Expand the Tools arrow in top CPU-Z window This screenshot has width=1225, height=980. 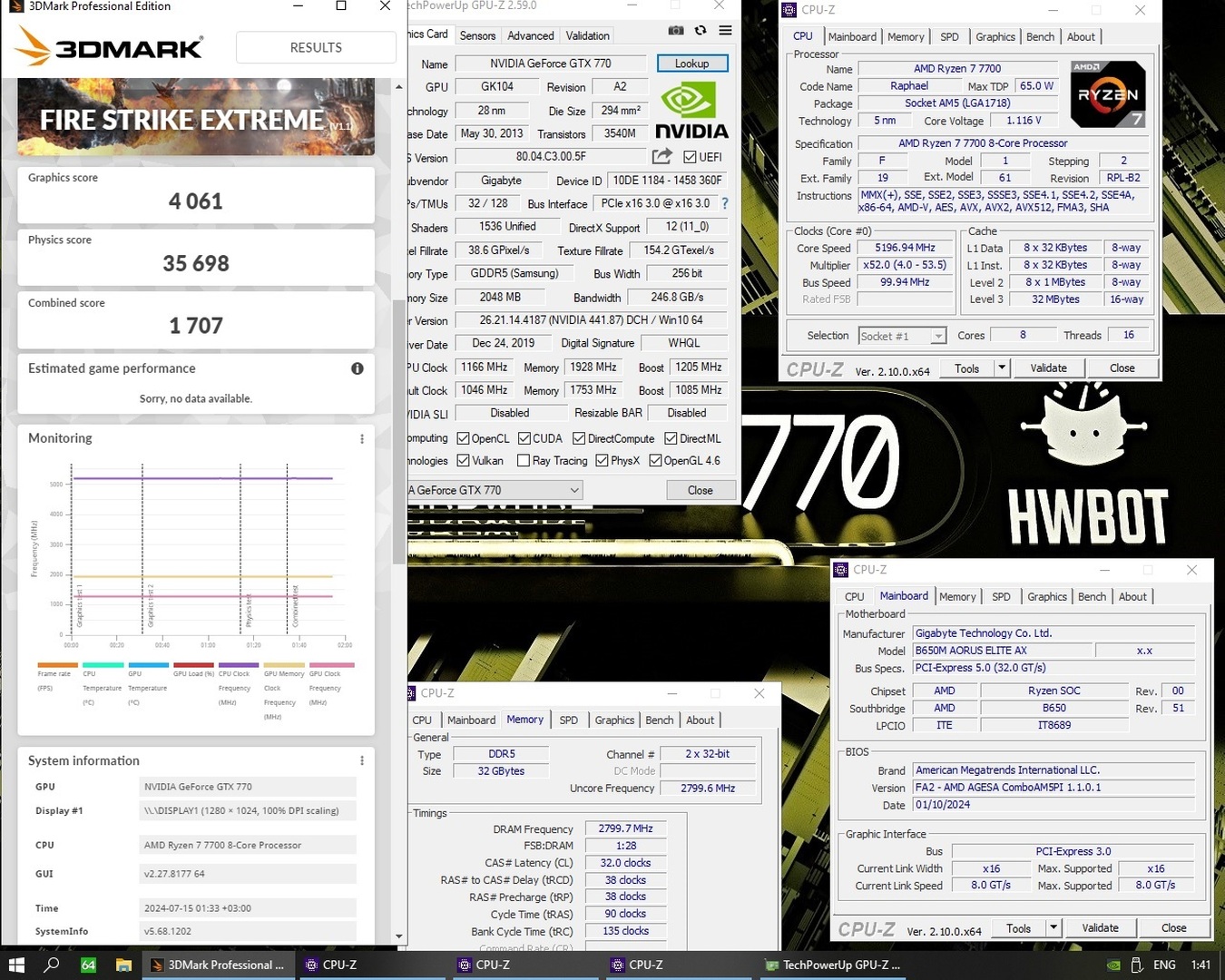click(x=1002, y=368)
